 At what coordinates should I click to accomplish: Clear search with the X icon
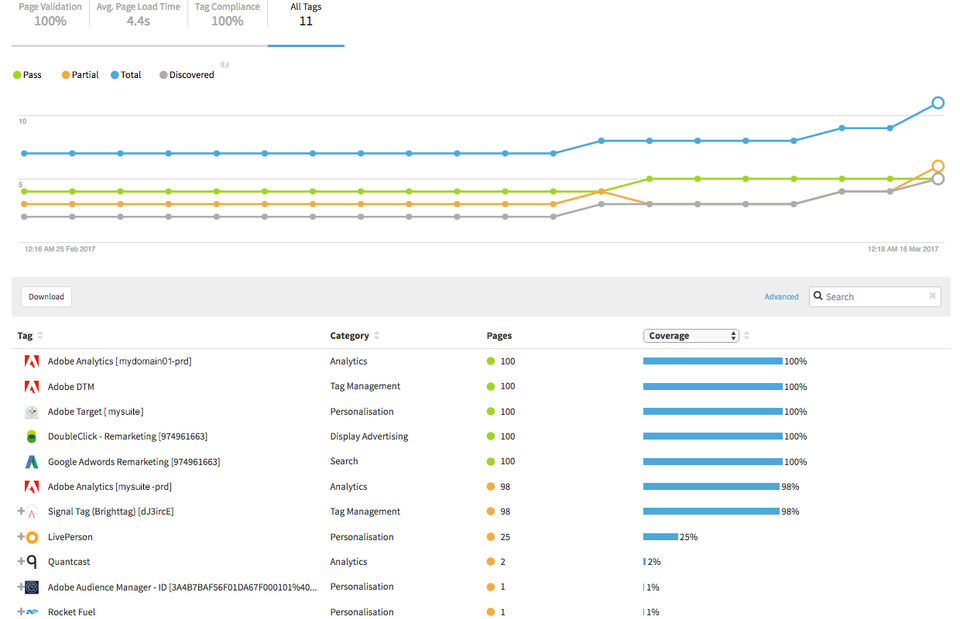(x=932, y=296)
